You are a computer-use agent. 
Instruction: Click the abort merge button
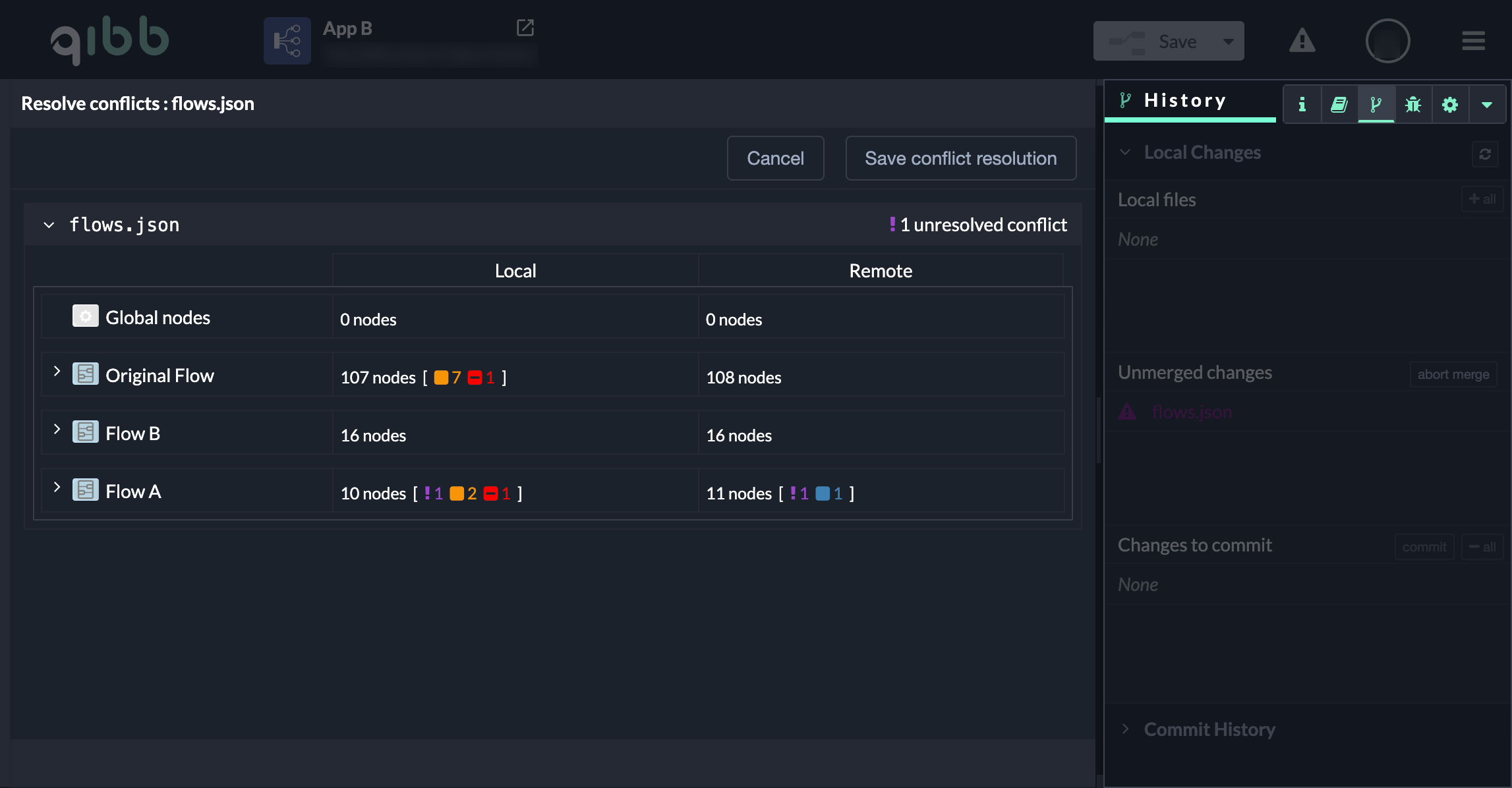tap(1453, 374)
